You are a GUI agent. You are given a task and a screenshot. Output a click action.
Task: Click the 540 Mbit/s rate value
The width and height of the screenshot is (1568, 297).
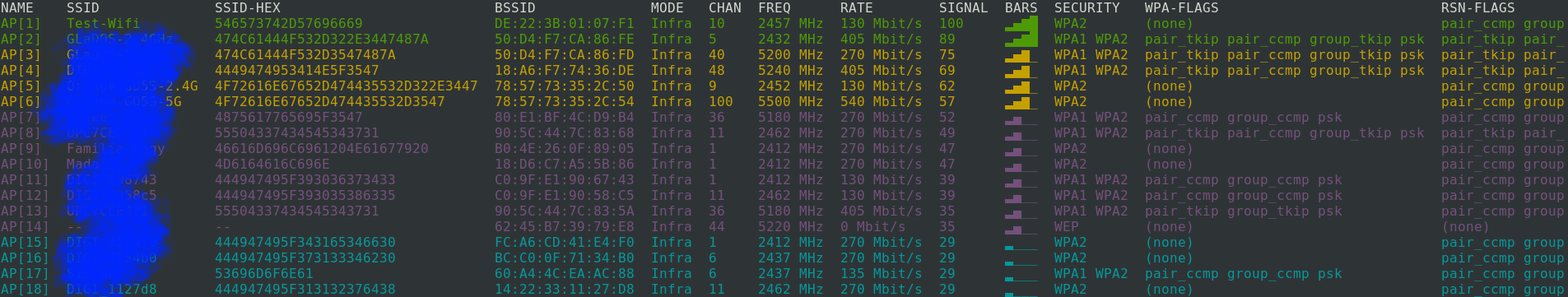882,102
